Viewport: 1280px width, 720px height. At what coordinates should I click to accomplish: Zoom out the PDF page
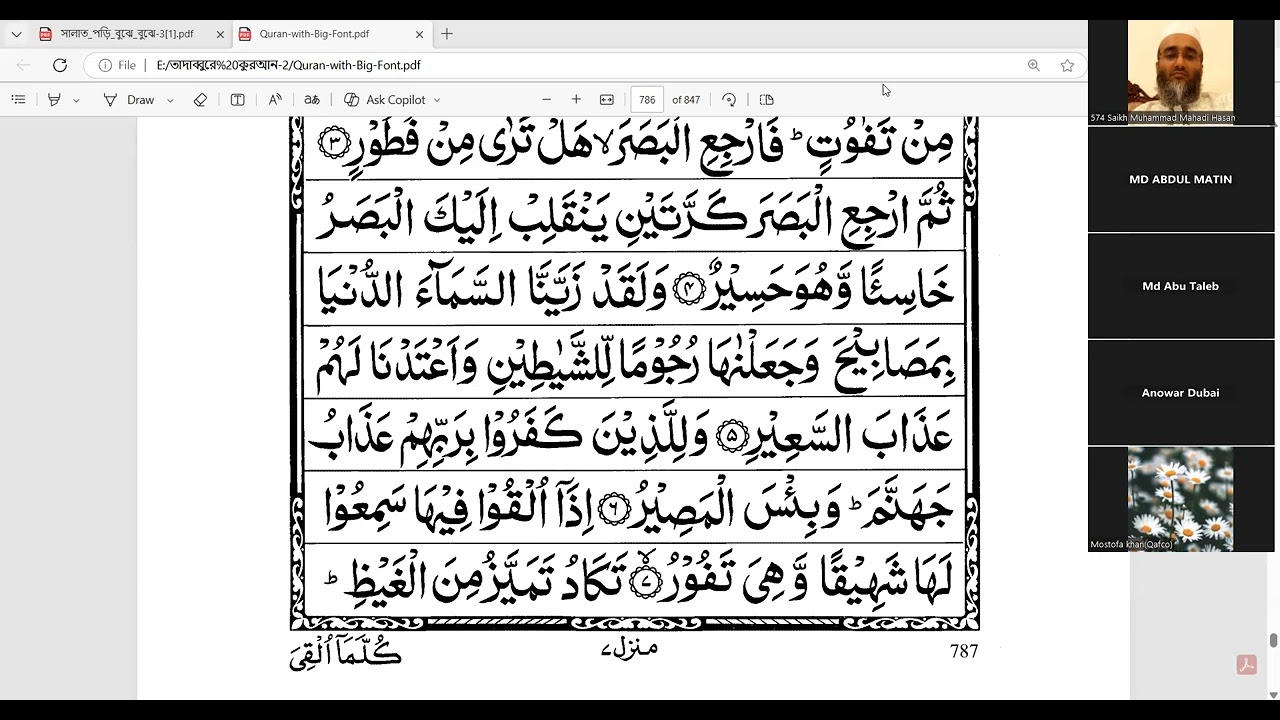[546, 100]
